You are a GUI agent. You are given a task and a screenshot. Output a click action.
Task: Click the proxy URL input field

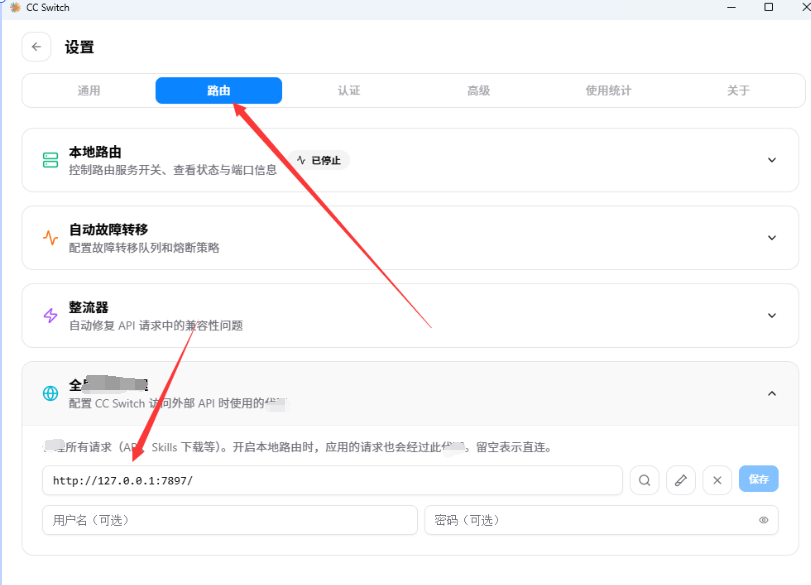point(332,481)
